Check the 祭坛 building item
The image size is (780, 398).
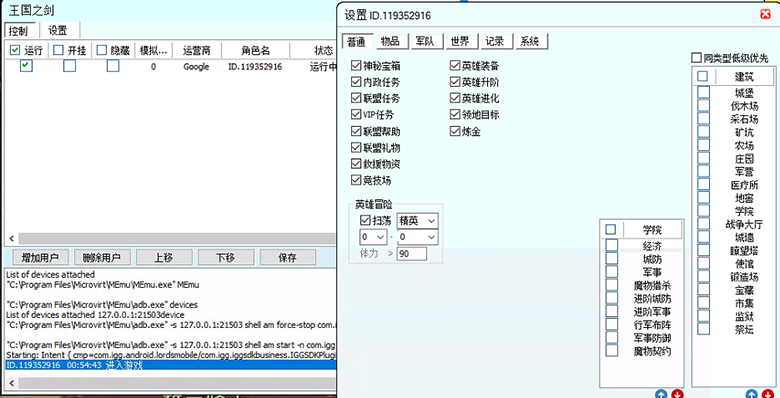tap(703, 329)
